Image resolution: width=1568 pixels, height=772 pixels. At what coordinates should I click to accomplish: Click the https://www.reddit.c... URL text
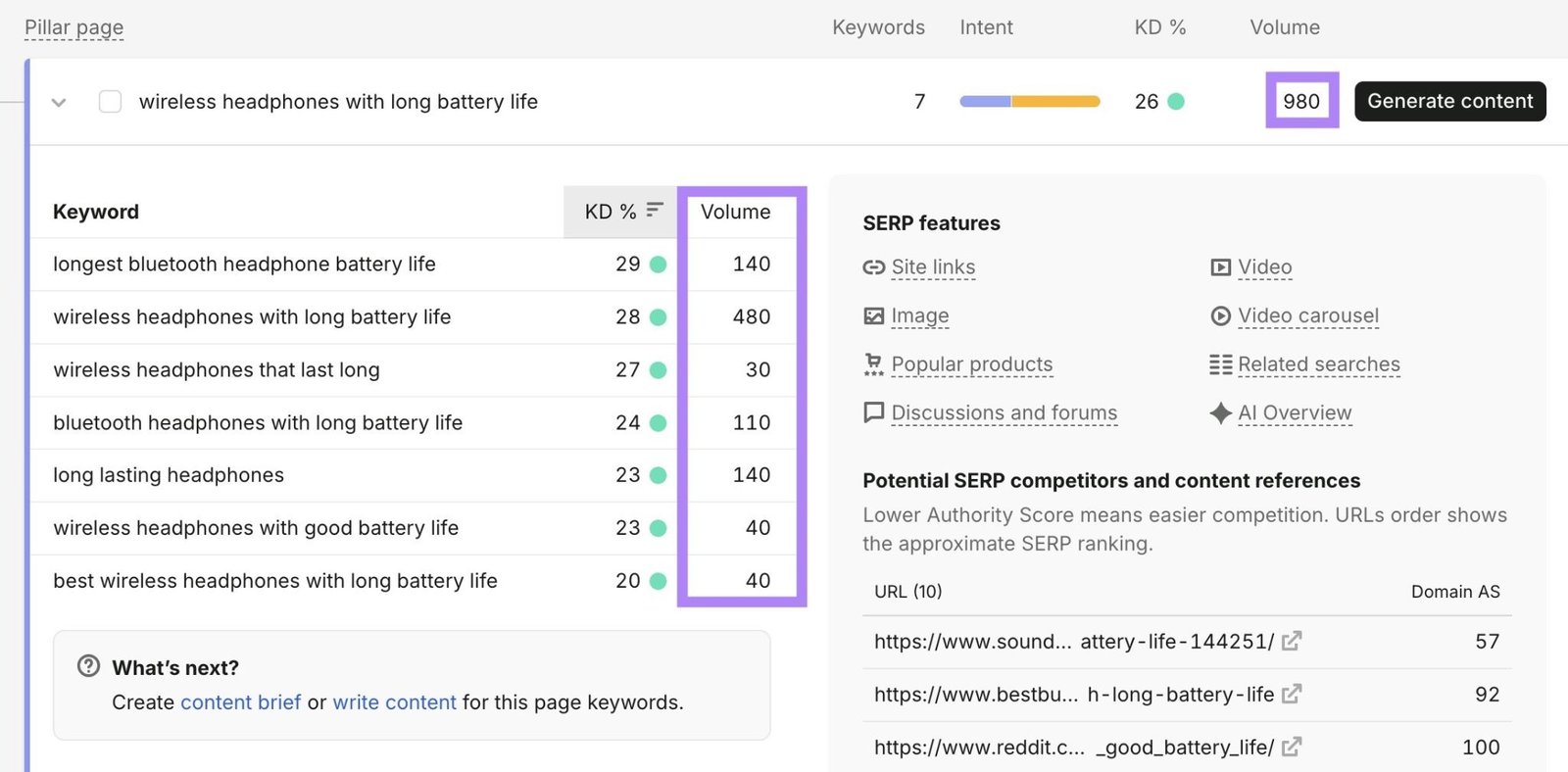click(1074, 747)
